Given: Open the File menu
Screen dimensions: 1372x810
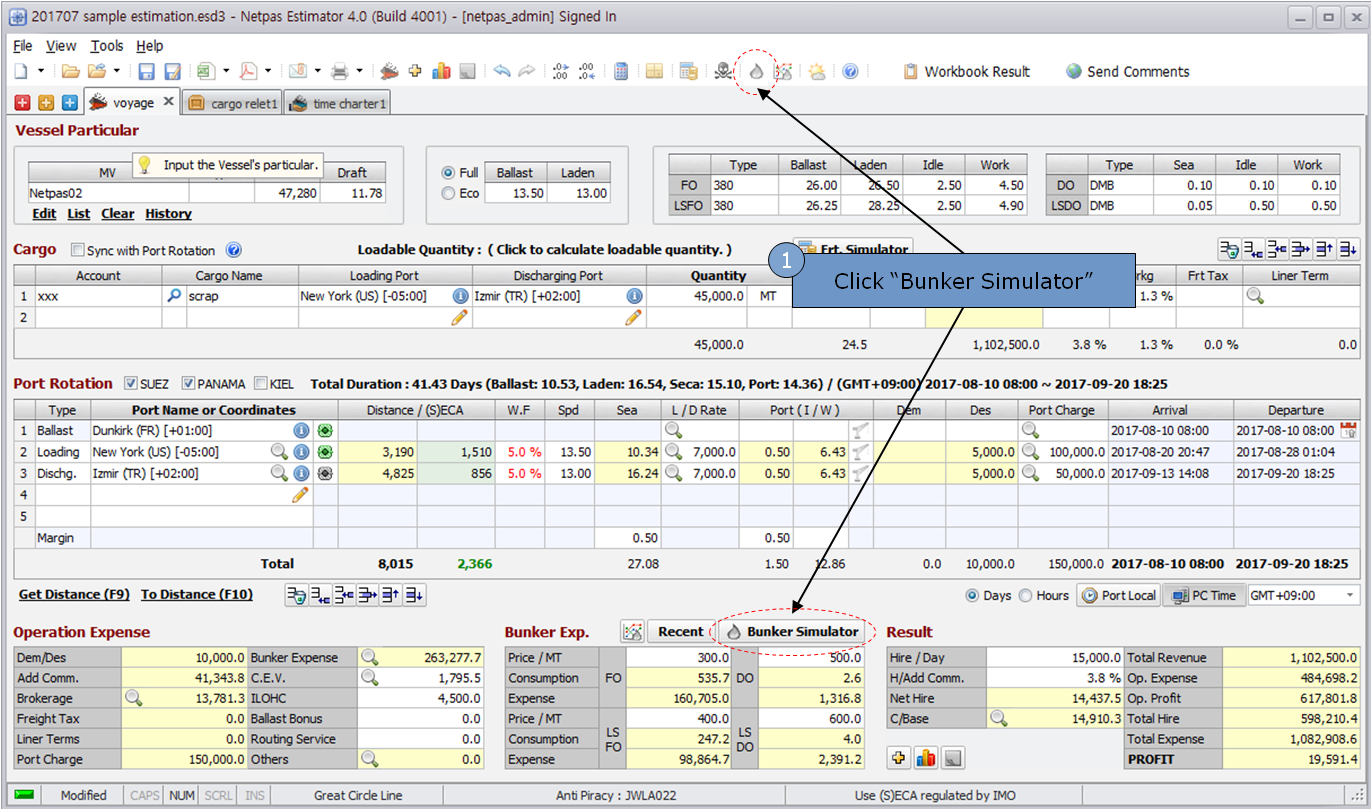Looking at the screenshot, I should point(23,46).
